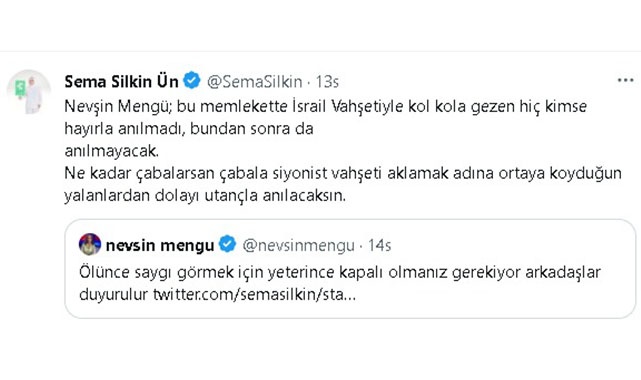Click the tweet line starting "Nevşin Mengü; bu memlekette"
Screen dimensions: 641x380
[326, 107]
